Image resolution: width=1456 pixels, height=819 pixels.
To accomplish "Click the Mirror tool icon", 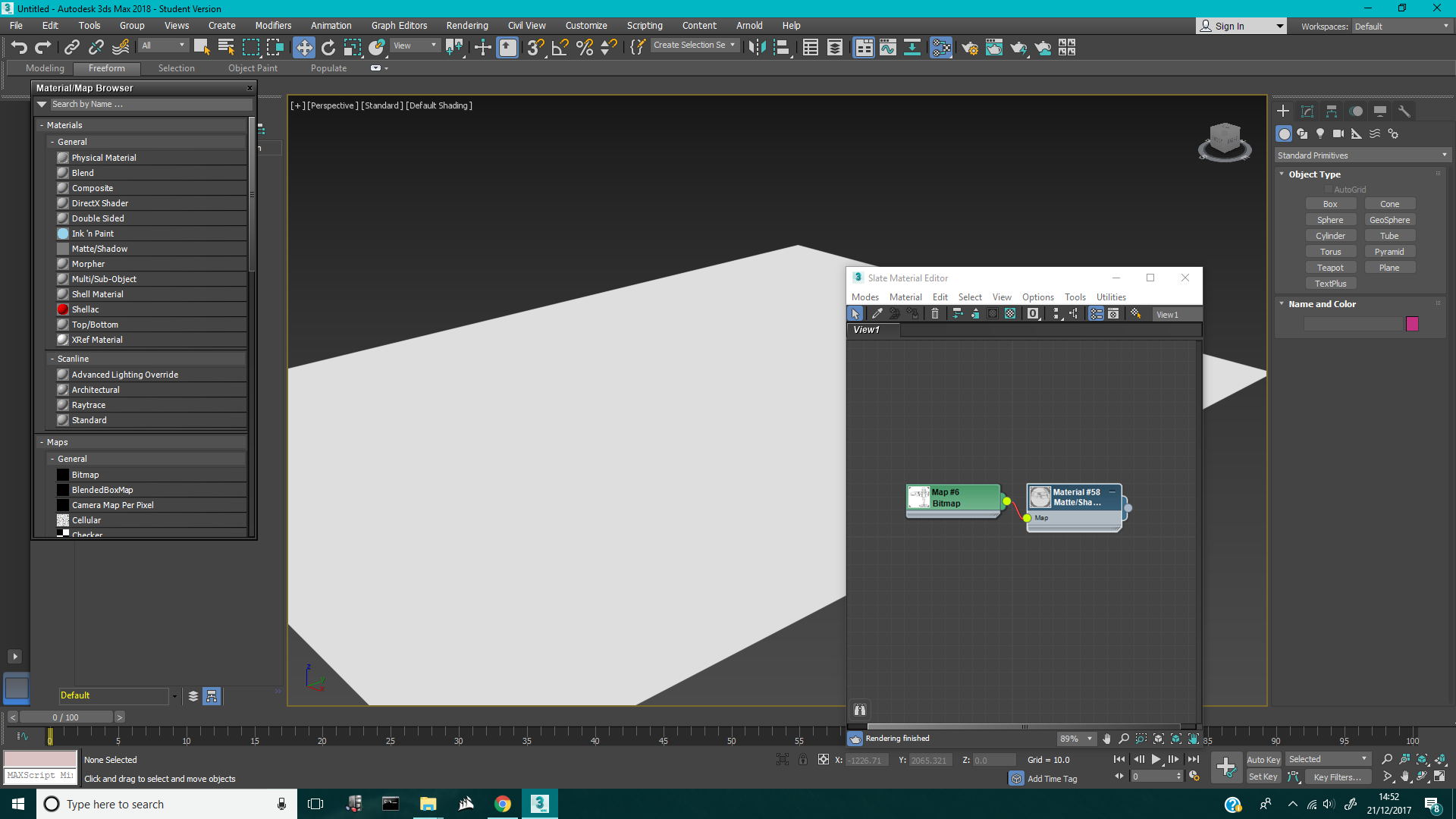I will (757, 47).
